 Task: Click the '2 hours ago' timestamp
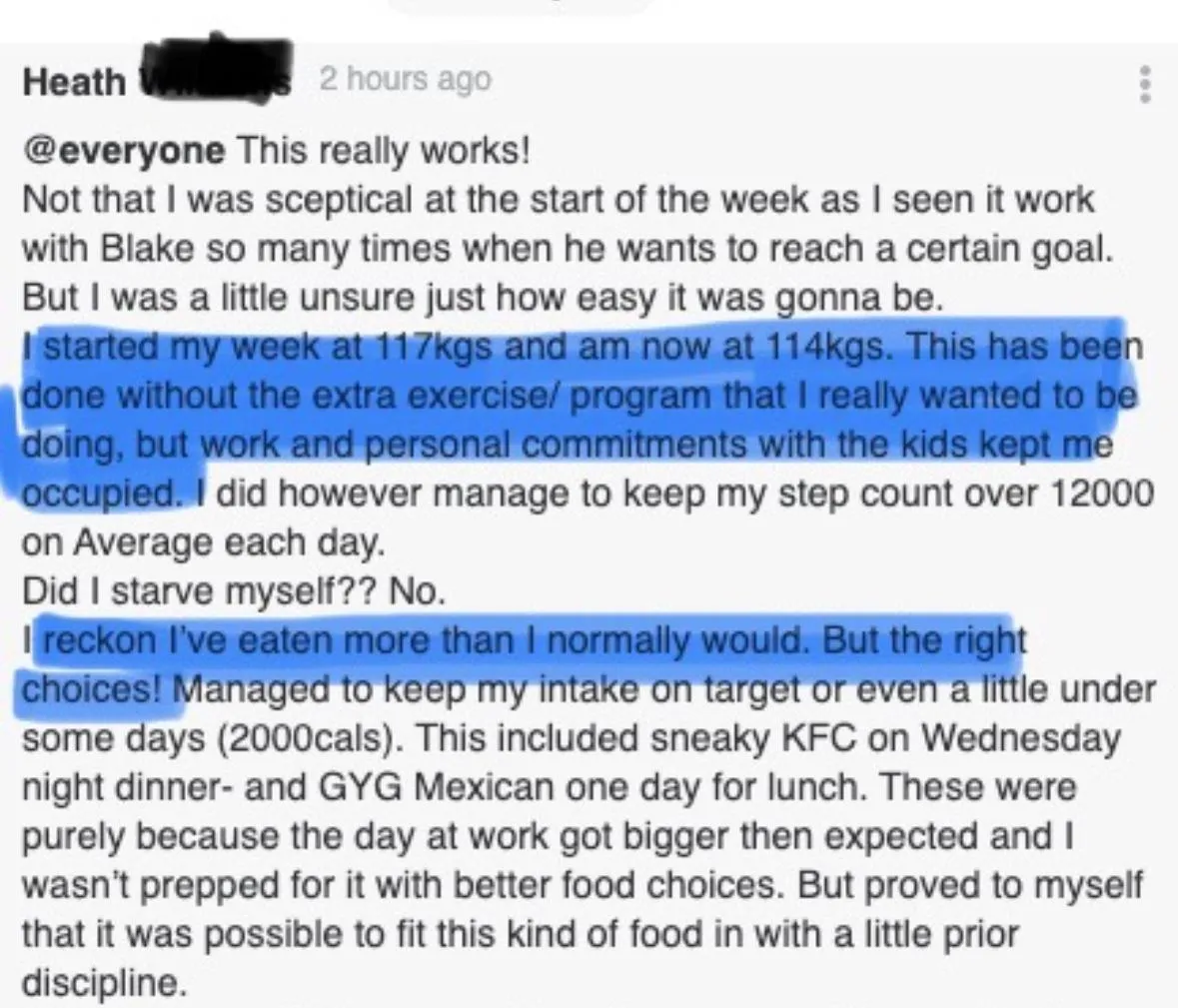tap(406, 79)
